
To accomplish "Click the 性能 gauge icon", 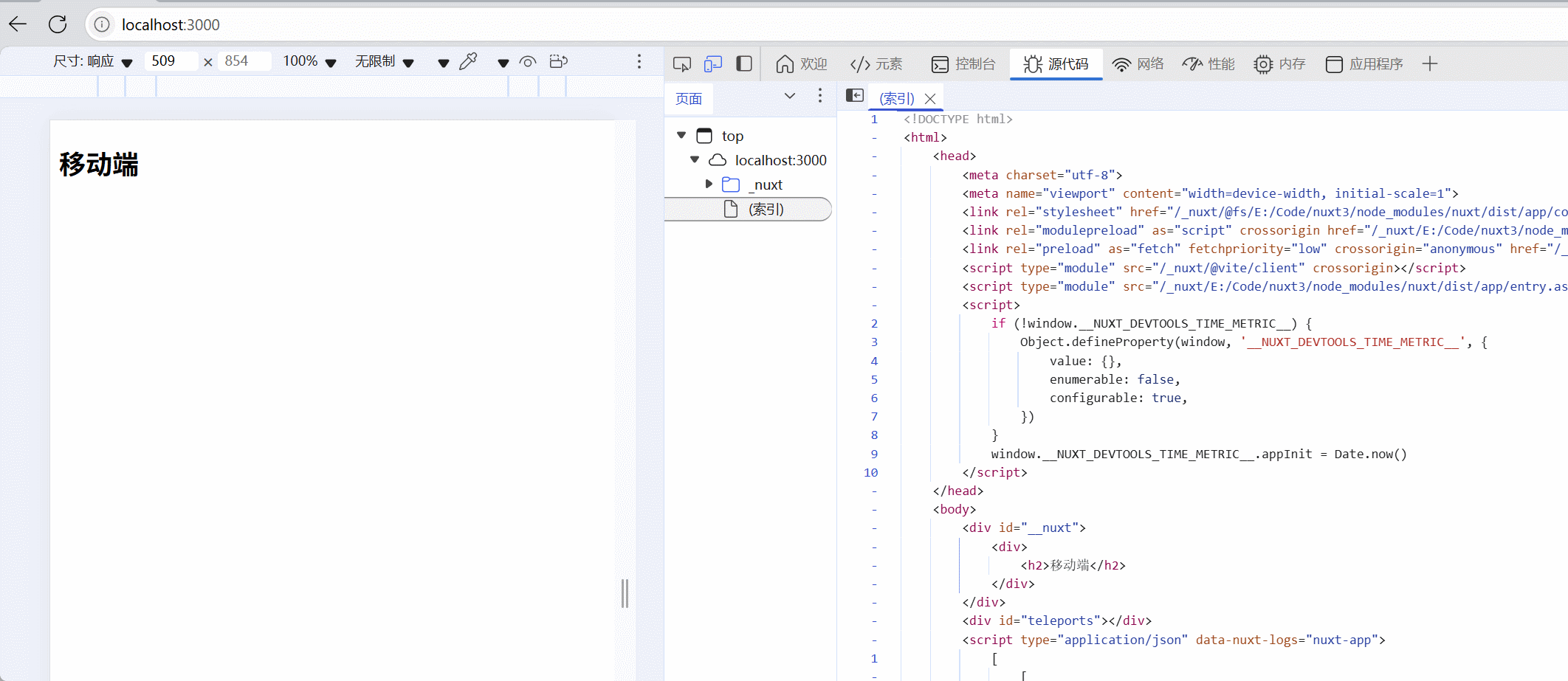I will point(1192,64).
